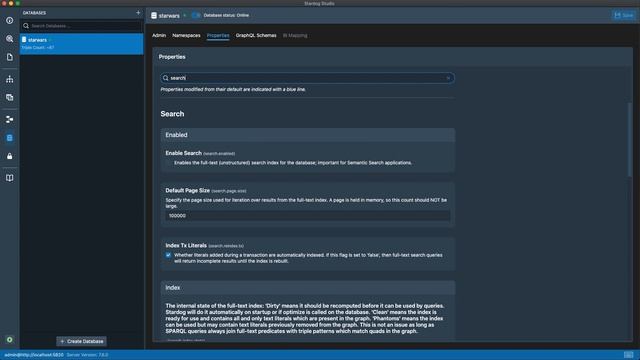640x360 pixels.
Task: Open the BI Mapping tab
Action: tap(295, 36)
